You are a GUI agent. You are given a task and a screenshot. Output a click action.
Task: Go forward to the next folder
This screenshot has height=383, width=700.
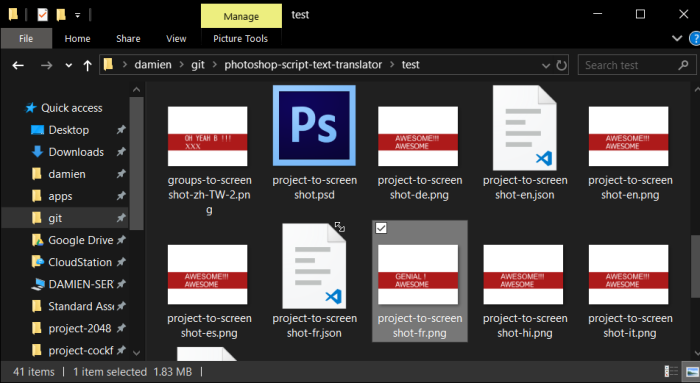(x=46, y=66)
